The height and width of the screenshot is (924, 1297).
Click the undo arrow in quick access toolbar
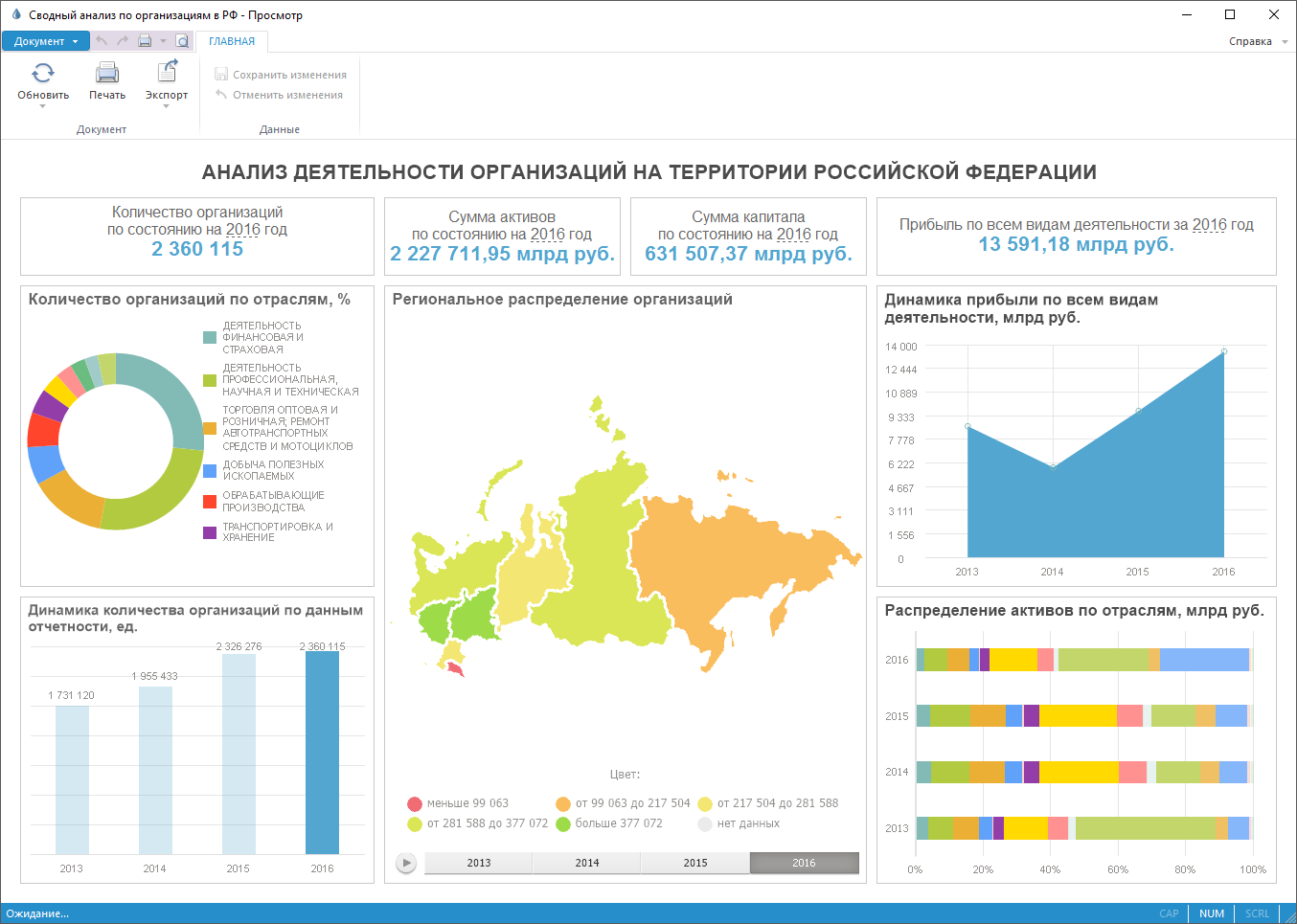click(102, 41)
